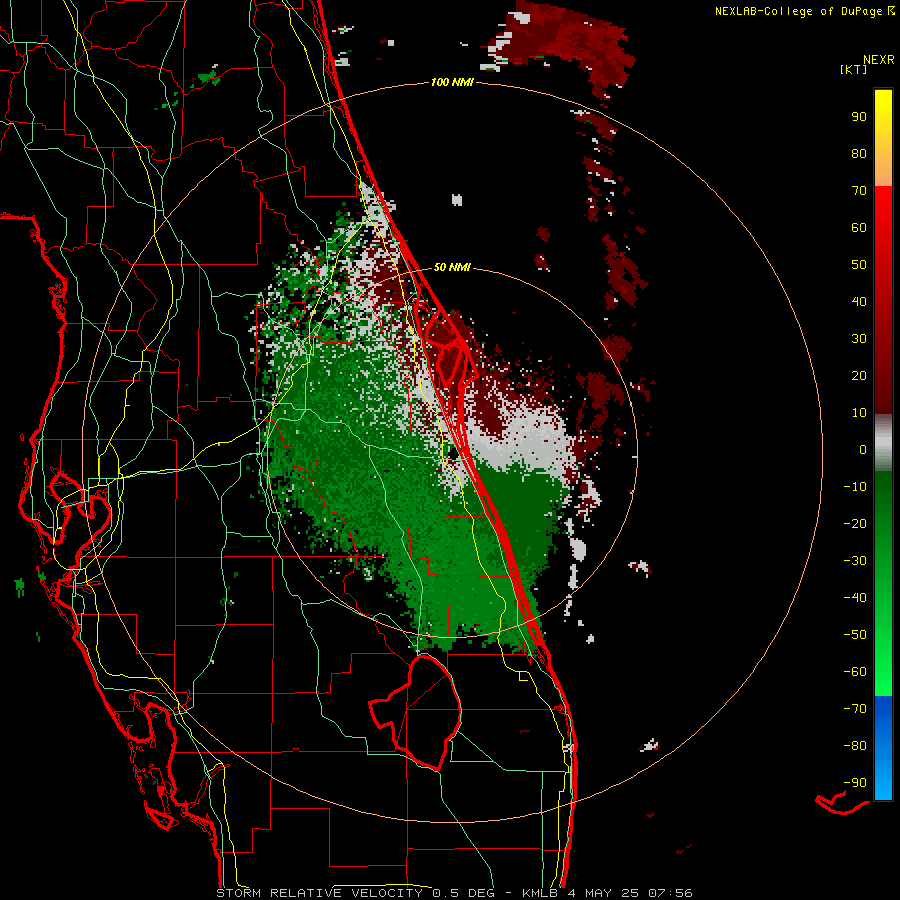The width and height of the screenshot is (900, 900).
Task: Click the 4 MAY 25 07:56 timestamp
Action: click(630, 893)
